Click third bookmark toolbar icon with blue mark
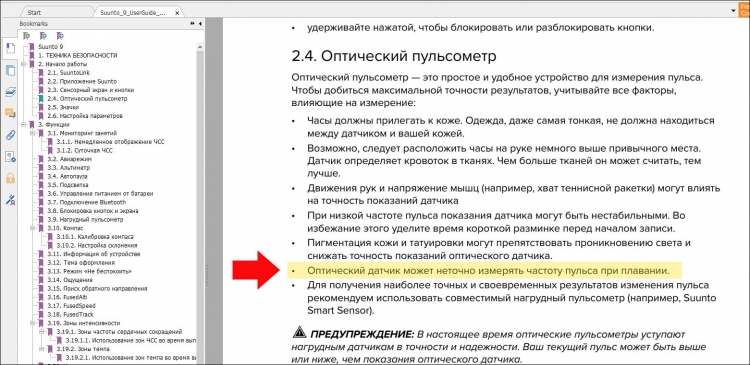 click(59, 36)
